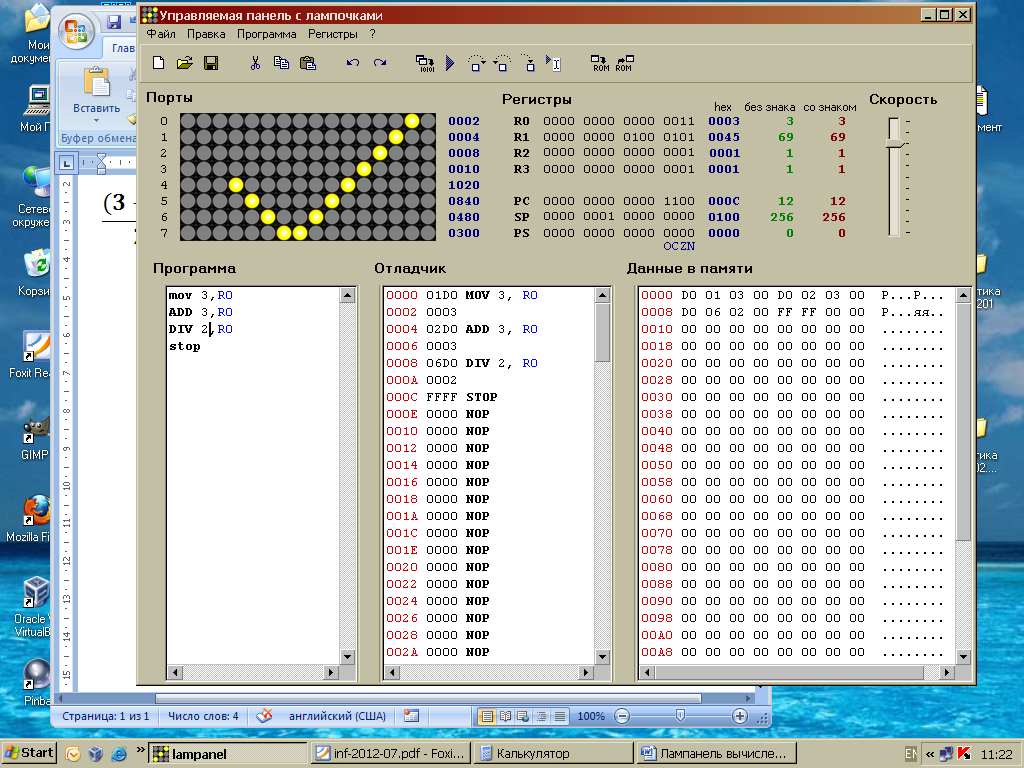Screen dimensions: 1024x768
Task: Select Outline view button in Word
Action: pyautogui.click(x=541, y=716)
